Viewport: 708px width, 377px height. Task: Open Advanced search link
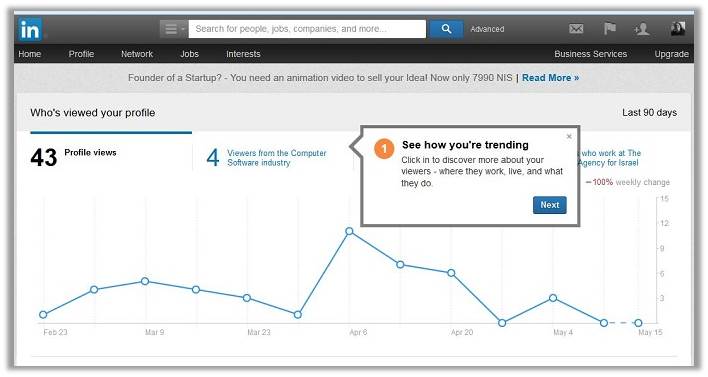pos(487,29)
